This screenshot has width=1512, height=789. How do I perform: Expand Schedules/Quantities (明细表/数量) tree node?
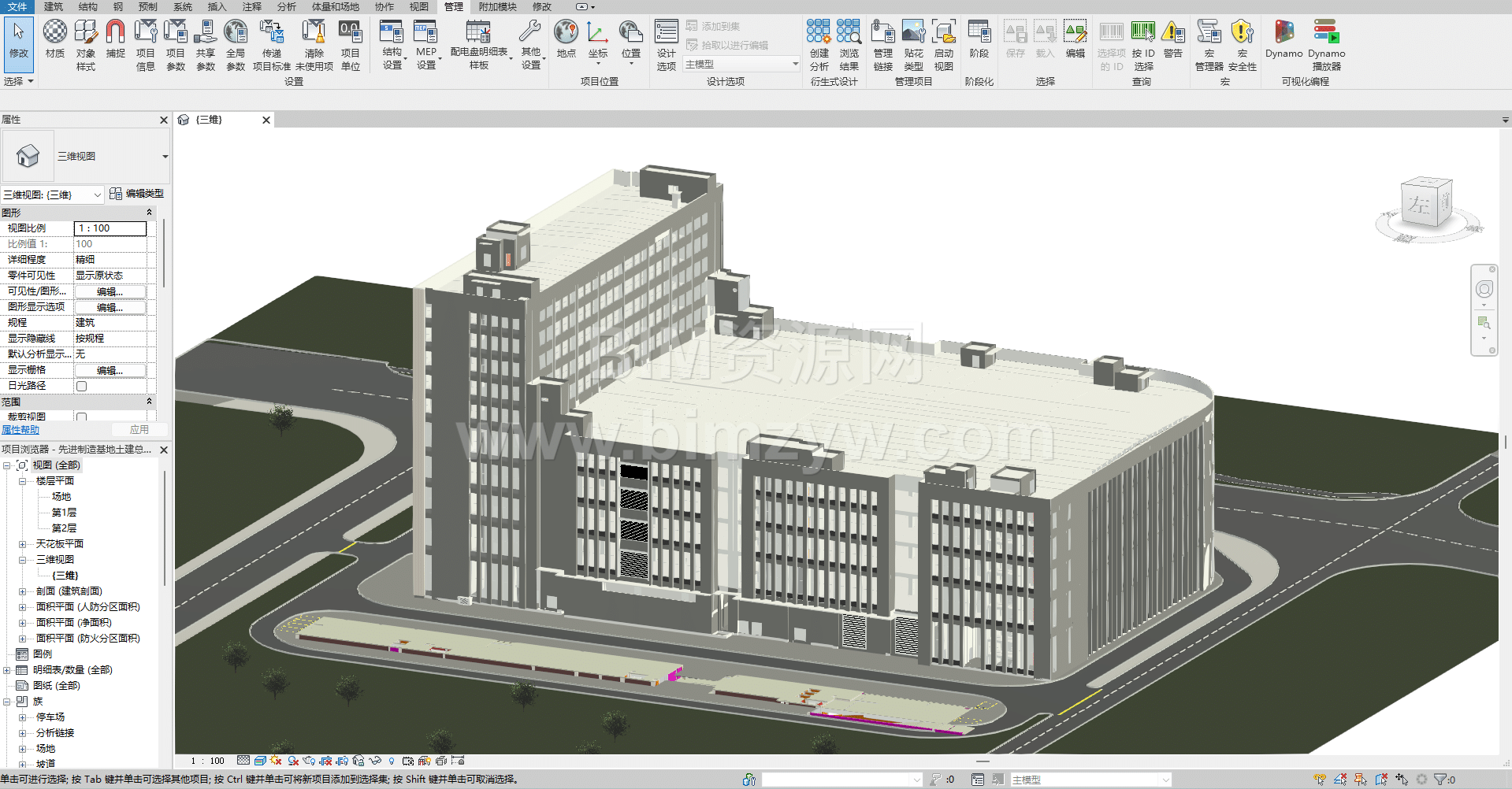point(7,670)
